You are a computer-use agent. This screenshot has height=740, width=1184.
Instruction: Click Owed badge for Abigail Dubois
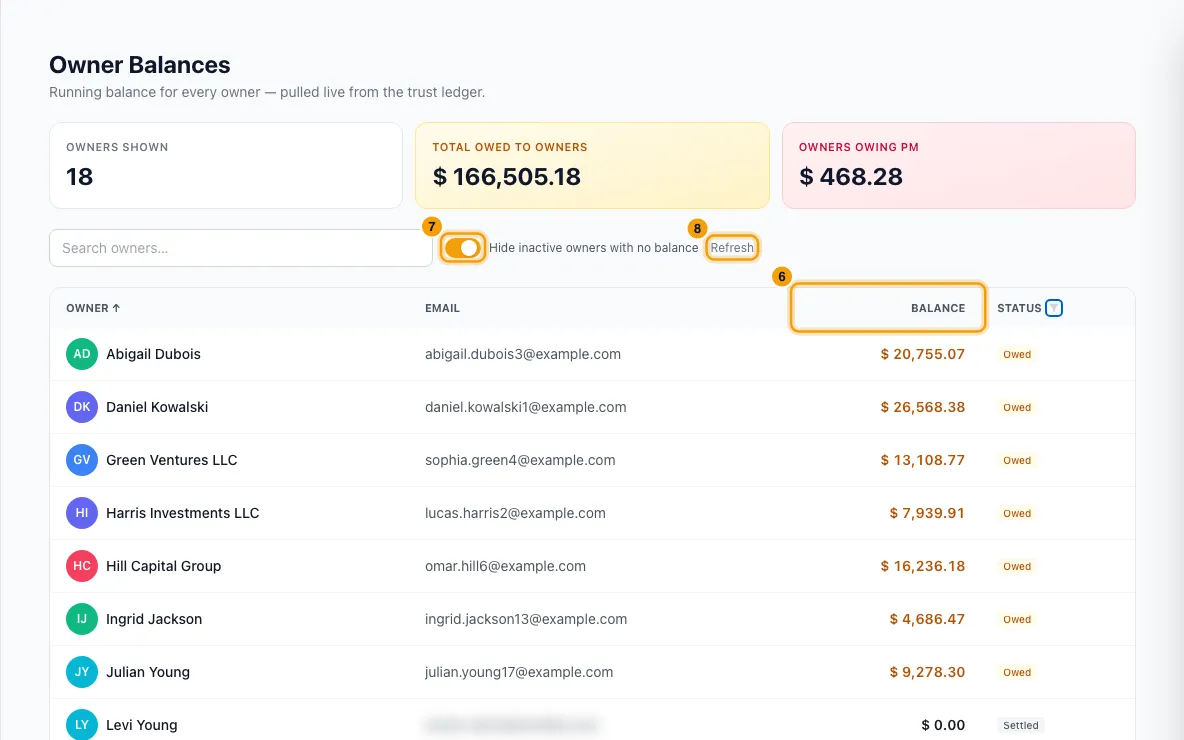pos(1017,354)
